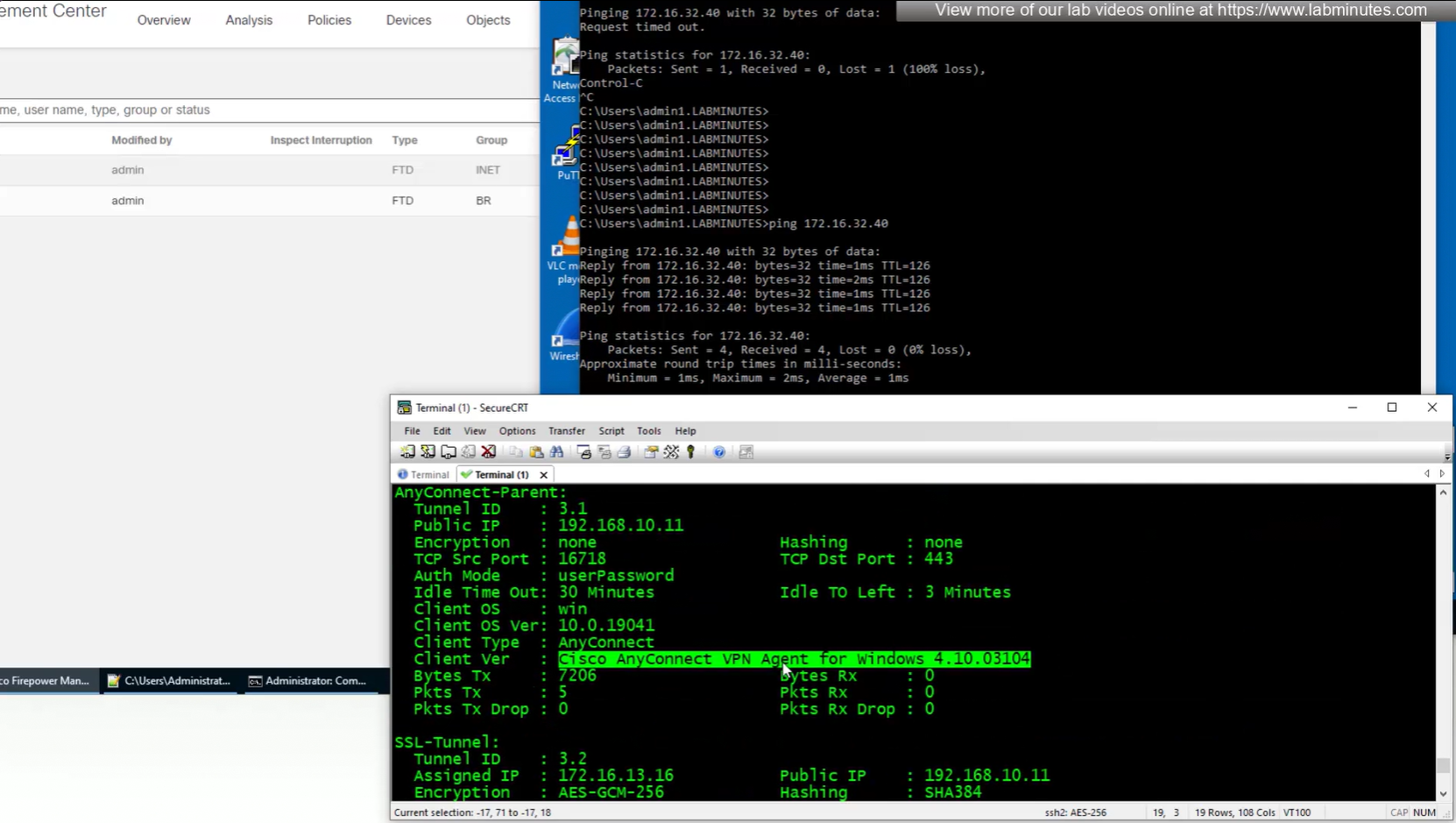This screenshot has height=823, width=1456.
Task: Close the Terminal (1) tab
Action: pos(544,475)
